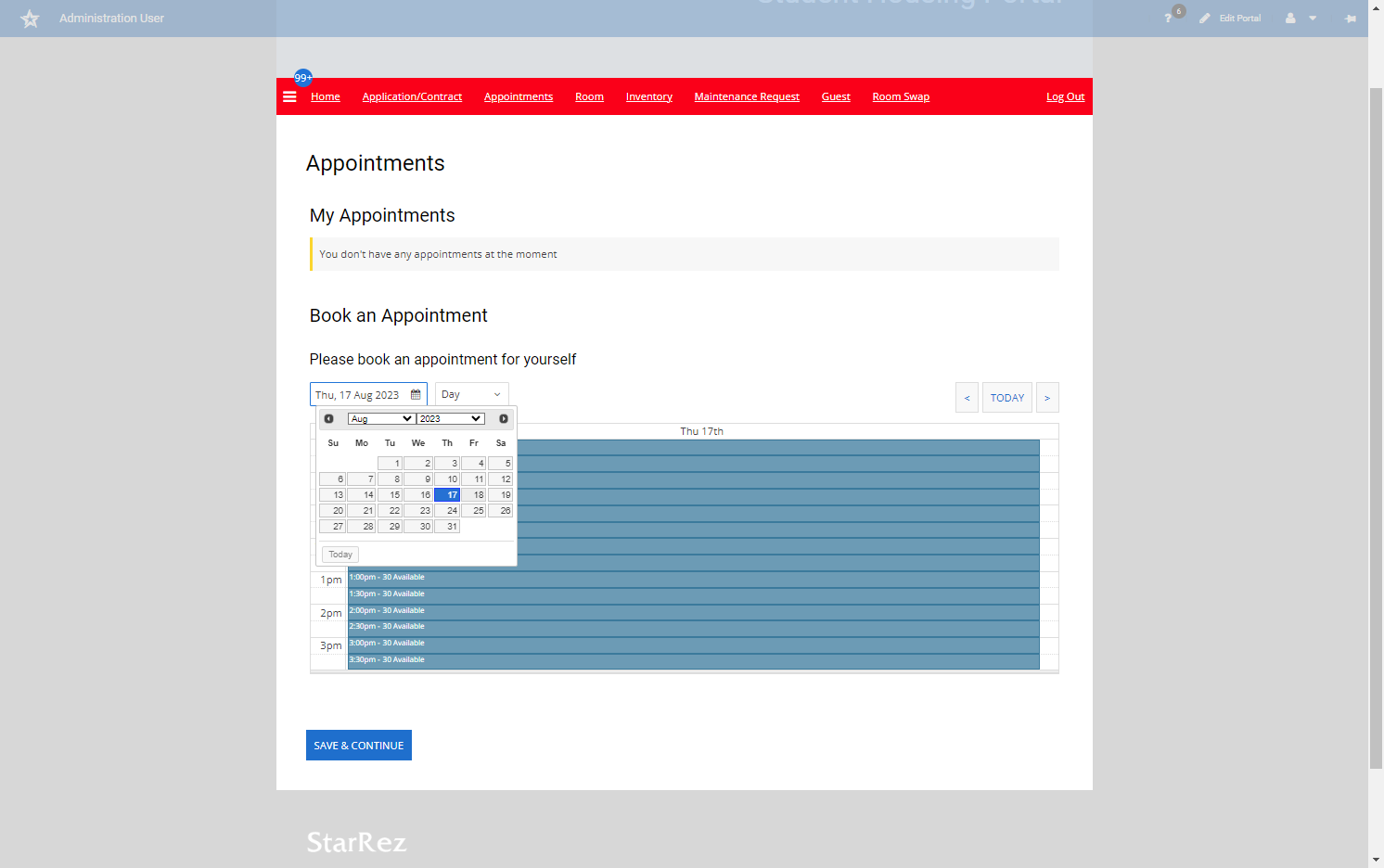Open the Day view dropdown
This screenshot has width=1384, height=868.
point(472,394)
